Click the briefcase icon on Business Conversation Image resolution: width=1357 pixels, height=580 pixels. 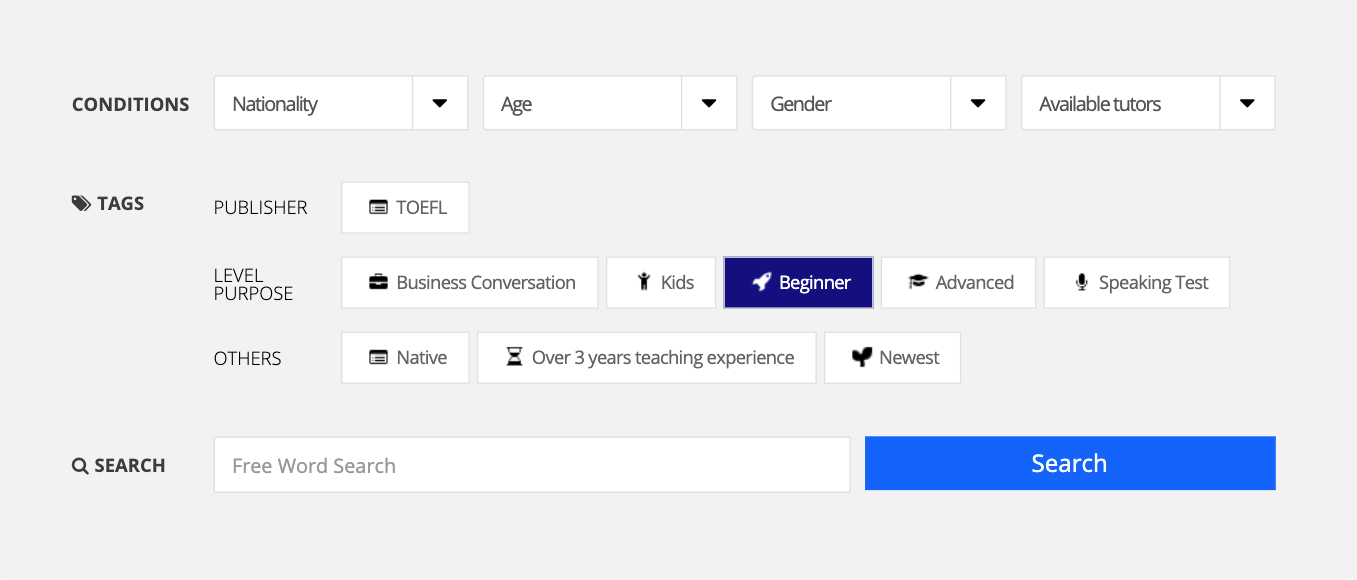[378, 283]
